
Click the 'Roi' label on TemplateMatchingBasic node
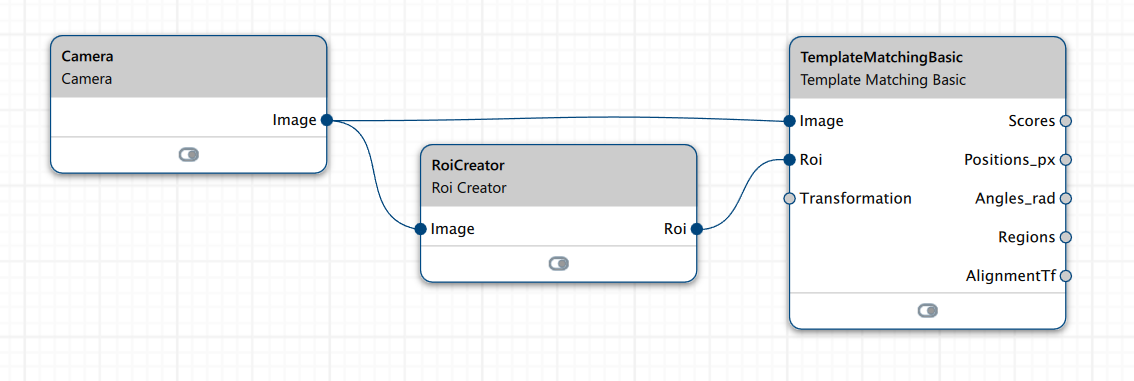point(811,160)
